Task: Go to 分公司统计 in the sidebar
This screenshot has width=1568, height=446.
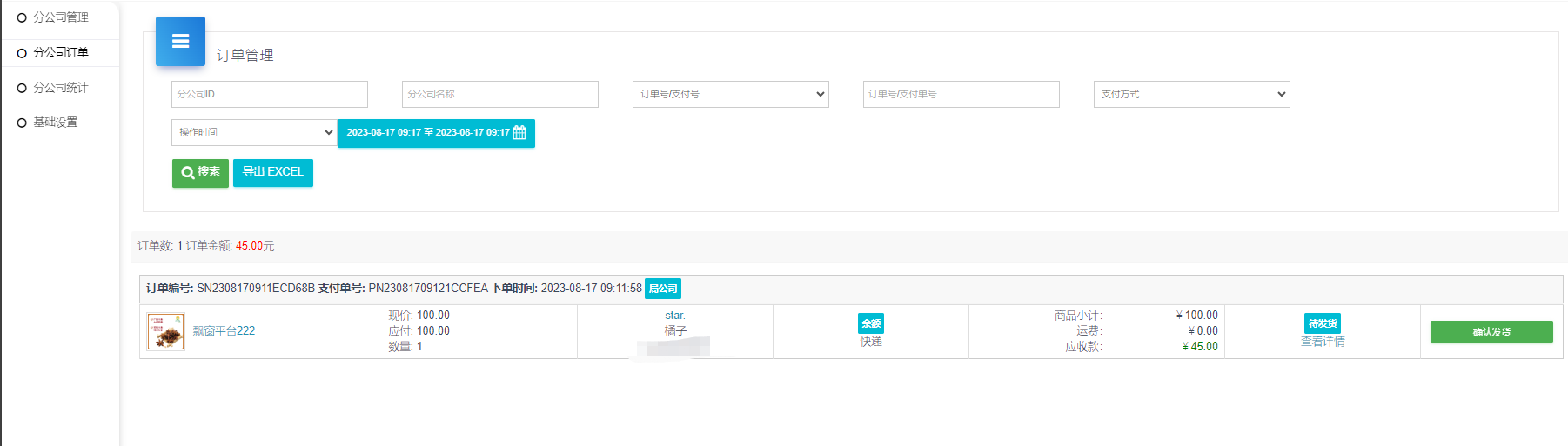Action: click(x=60, y=88)
